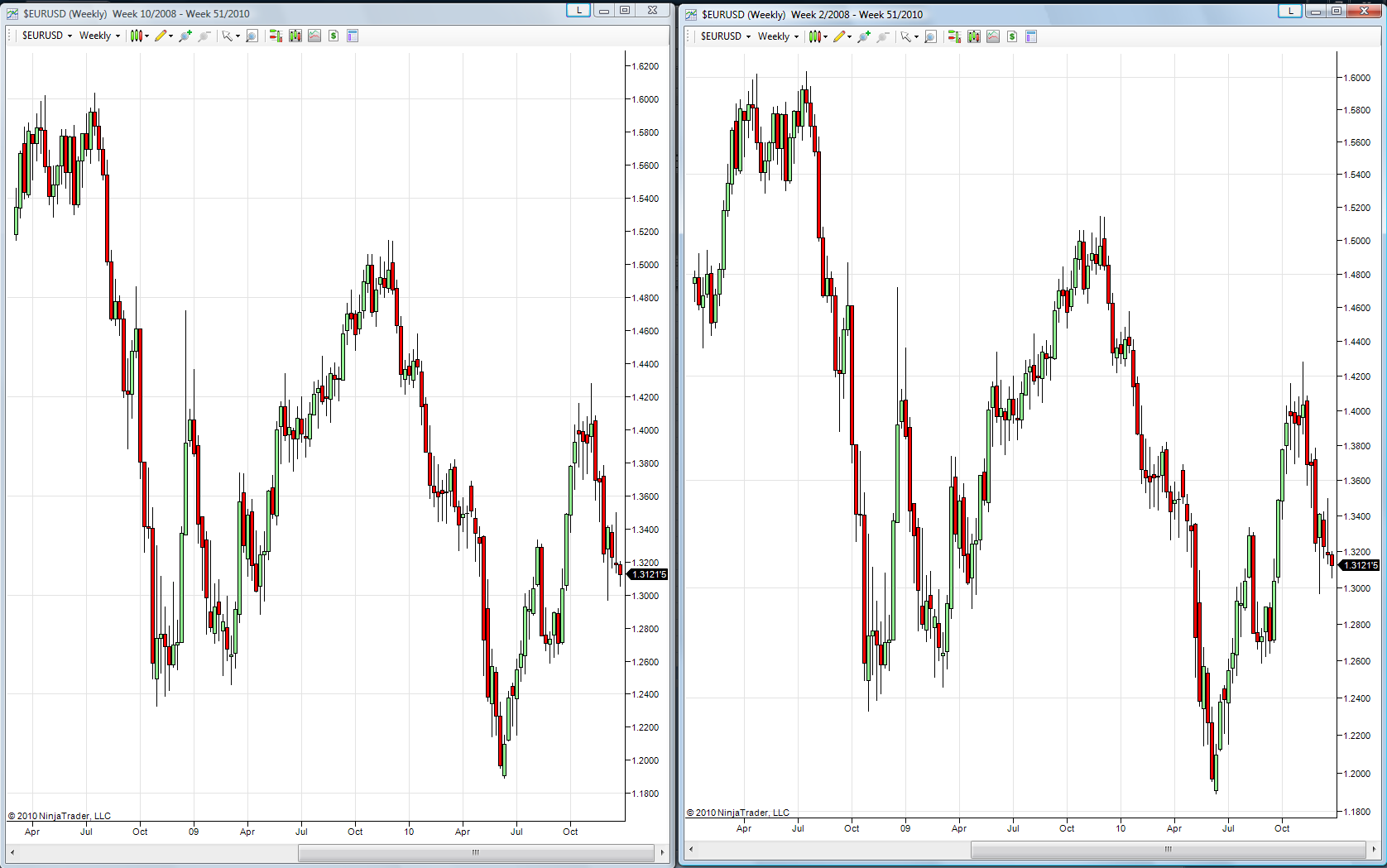Click the 1.6200 price axis label
1387x868 pixels.
pos(645,66)
